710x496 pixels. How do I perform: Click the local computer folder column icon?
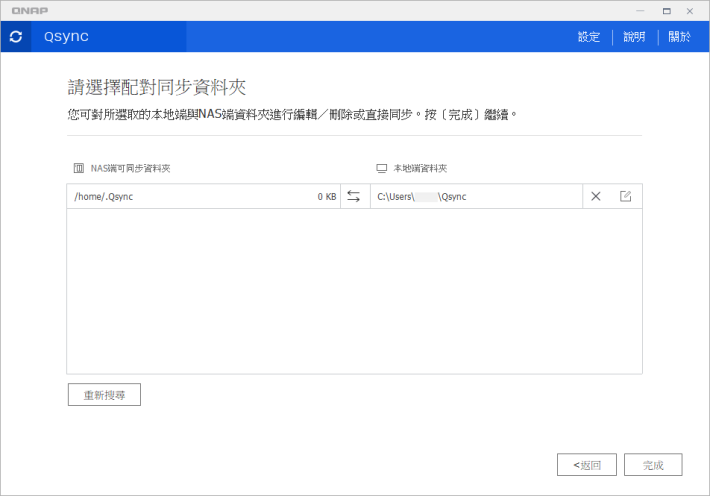(382, 169)
